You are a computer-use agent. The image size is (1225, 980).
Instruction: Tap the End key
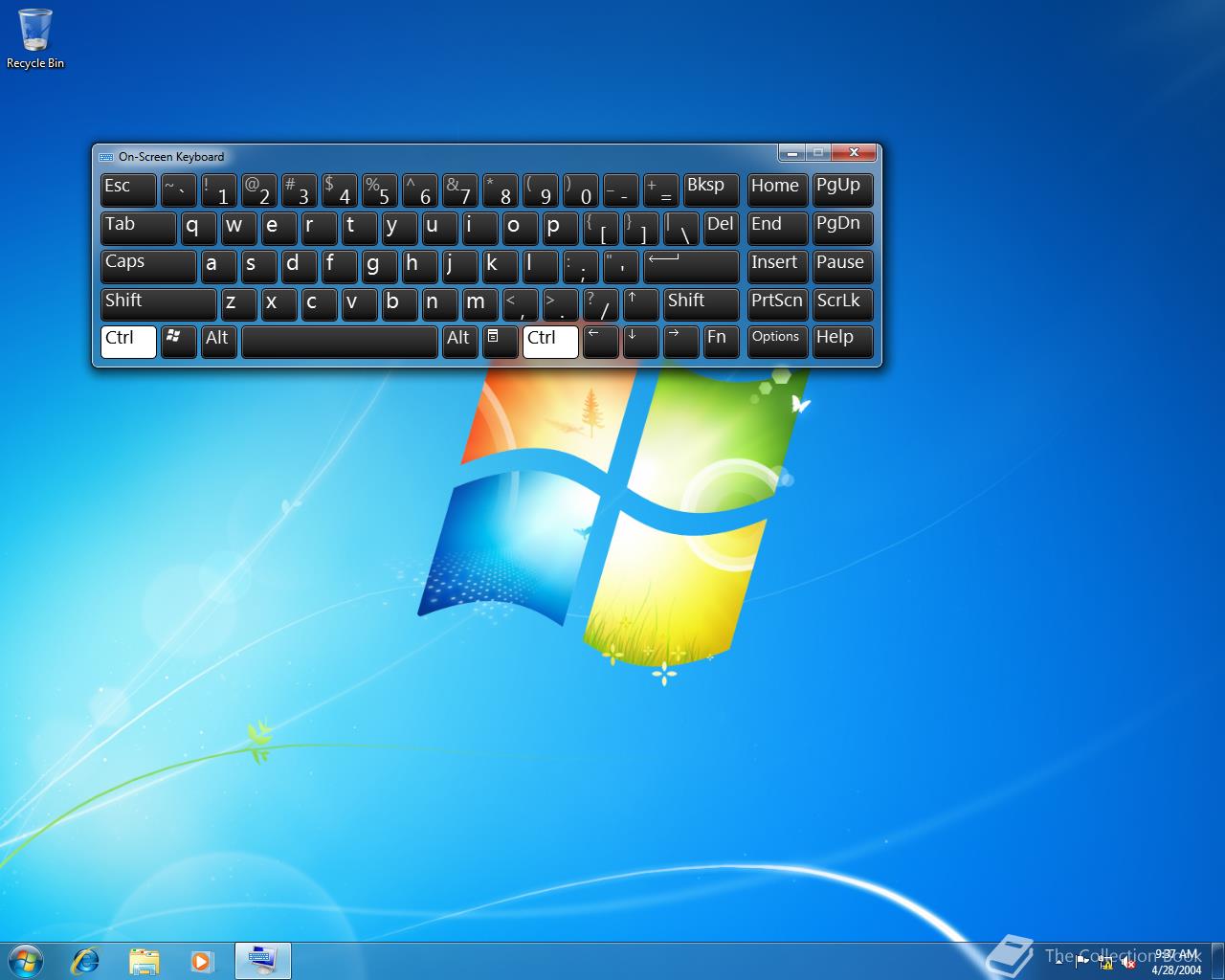tap(777, 229)
